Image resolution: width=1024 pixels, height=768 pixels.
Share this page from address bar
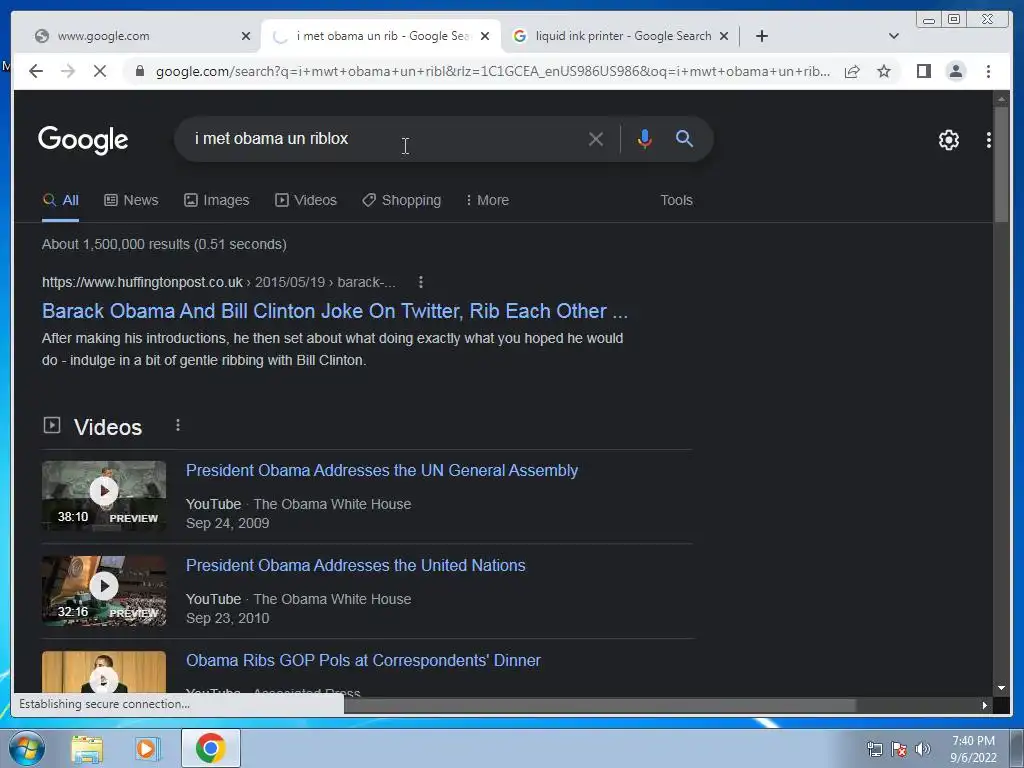(x=852, y=71)
